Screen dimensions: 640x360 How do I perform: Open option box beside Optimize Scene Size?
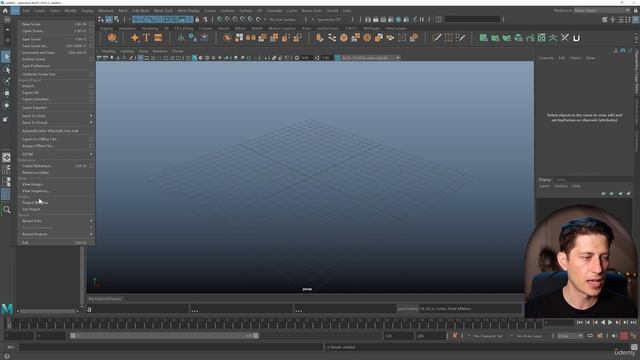pos(91,74)
